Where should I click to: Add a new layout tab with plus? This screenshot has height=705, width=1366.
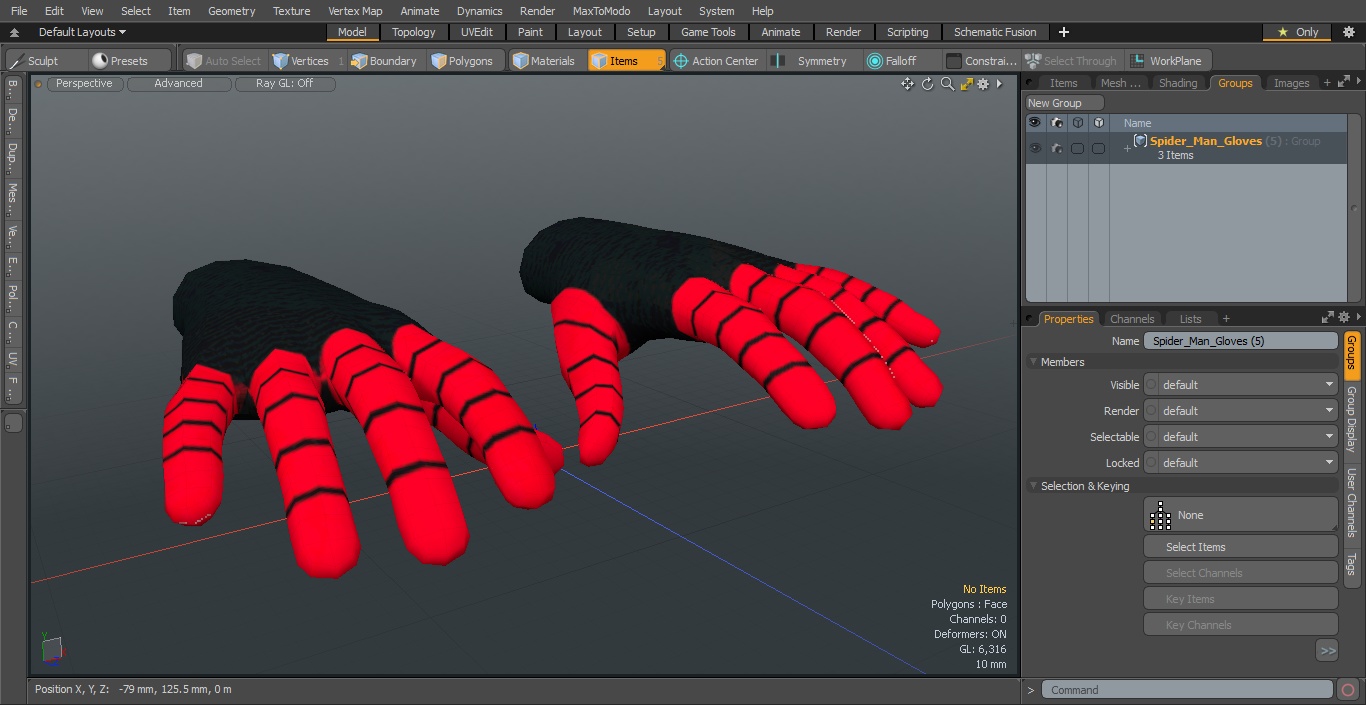[x=1063, y=32]
